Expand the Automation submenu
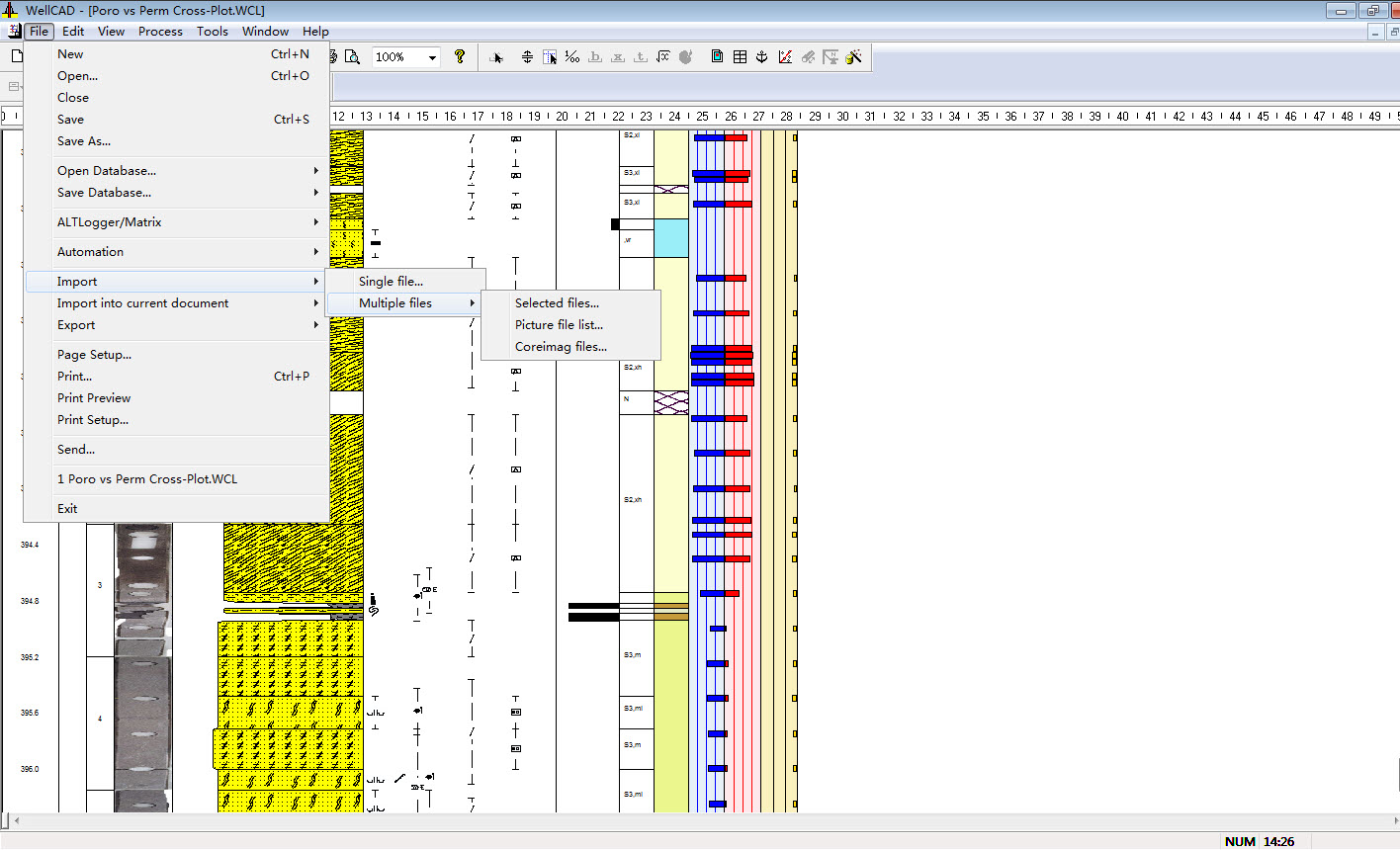Image resolution: width=1400 pixels, height=850 pixels. coord(177,252)
